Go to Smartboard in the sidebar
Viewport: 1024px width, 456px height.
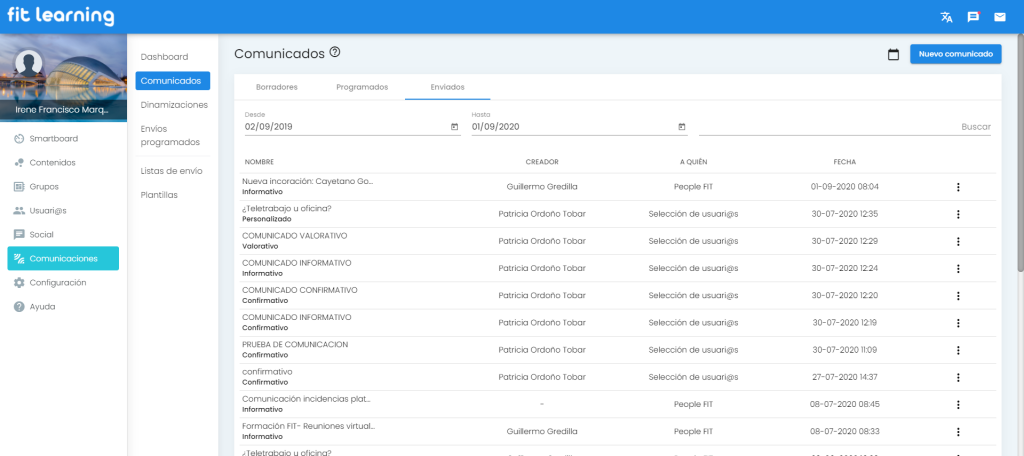[53, 138]
